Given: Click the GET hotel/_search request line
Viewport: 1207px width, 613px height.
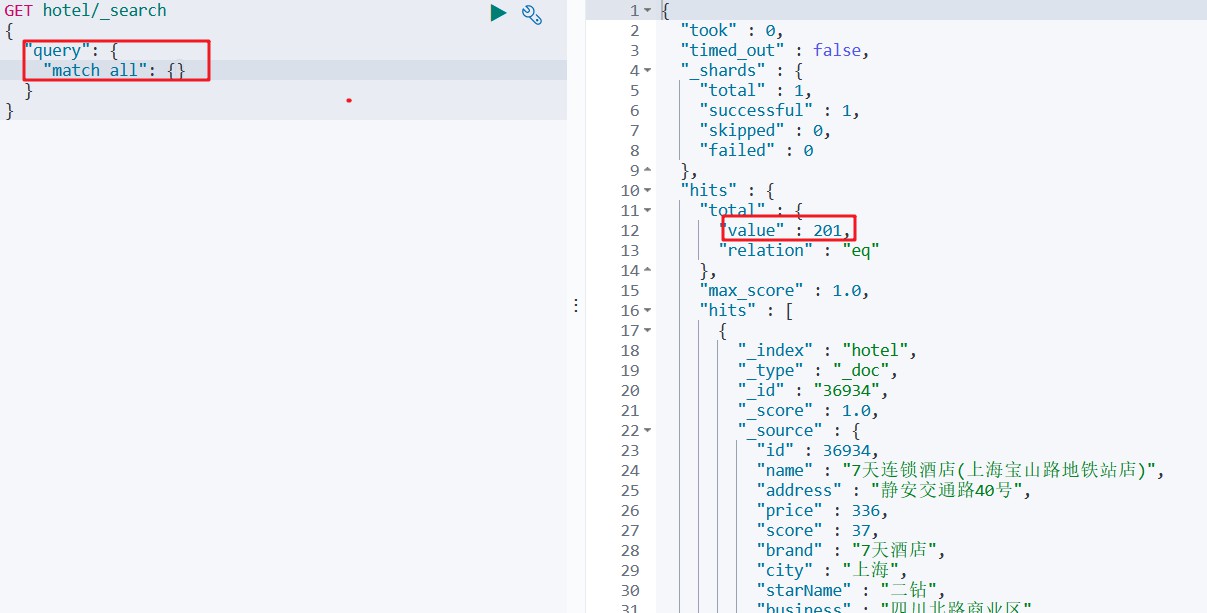Looking at the screenshot, I should [86, 10].
